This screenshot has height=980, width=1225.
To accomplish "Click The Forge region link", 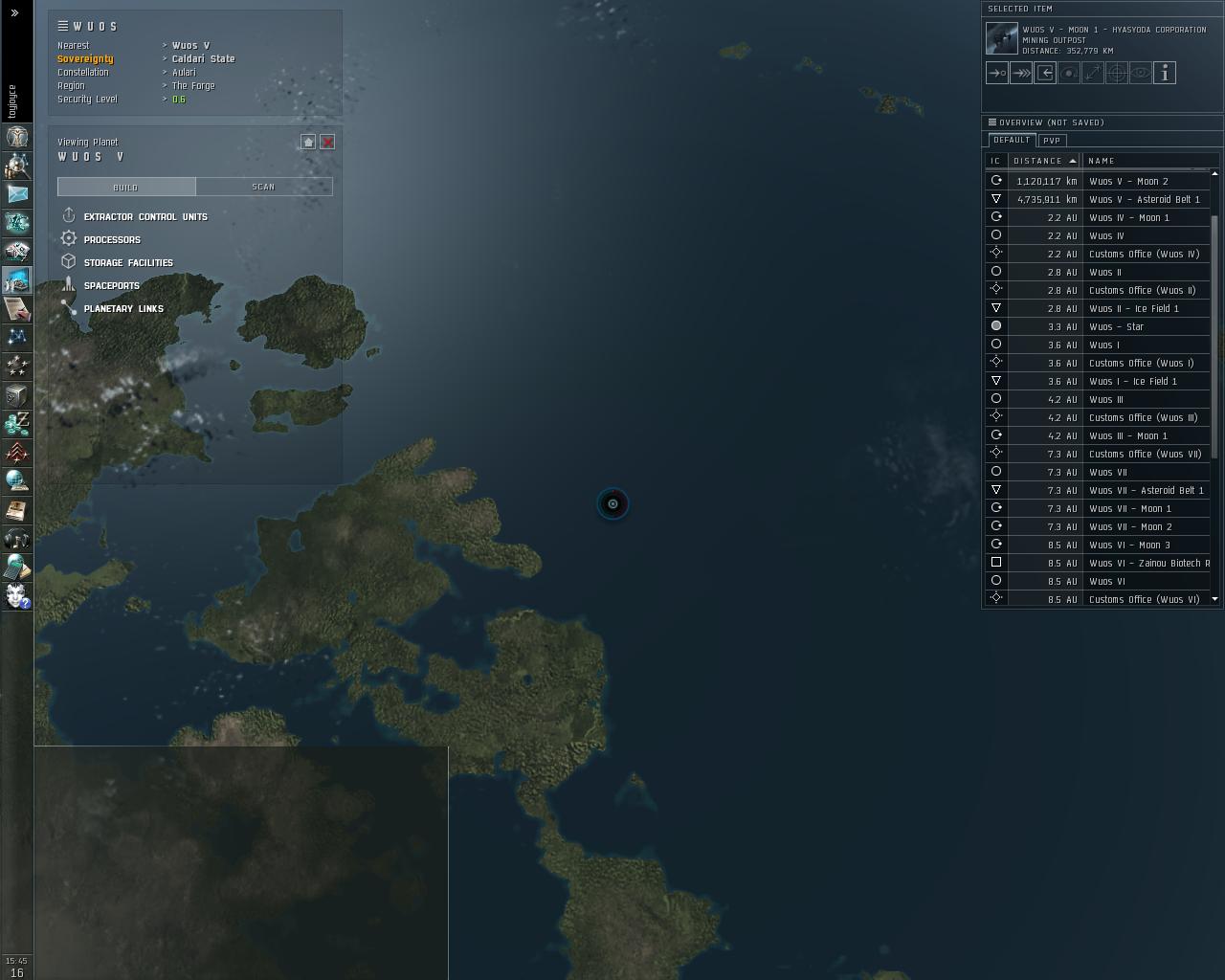I will tap(193, 86).
